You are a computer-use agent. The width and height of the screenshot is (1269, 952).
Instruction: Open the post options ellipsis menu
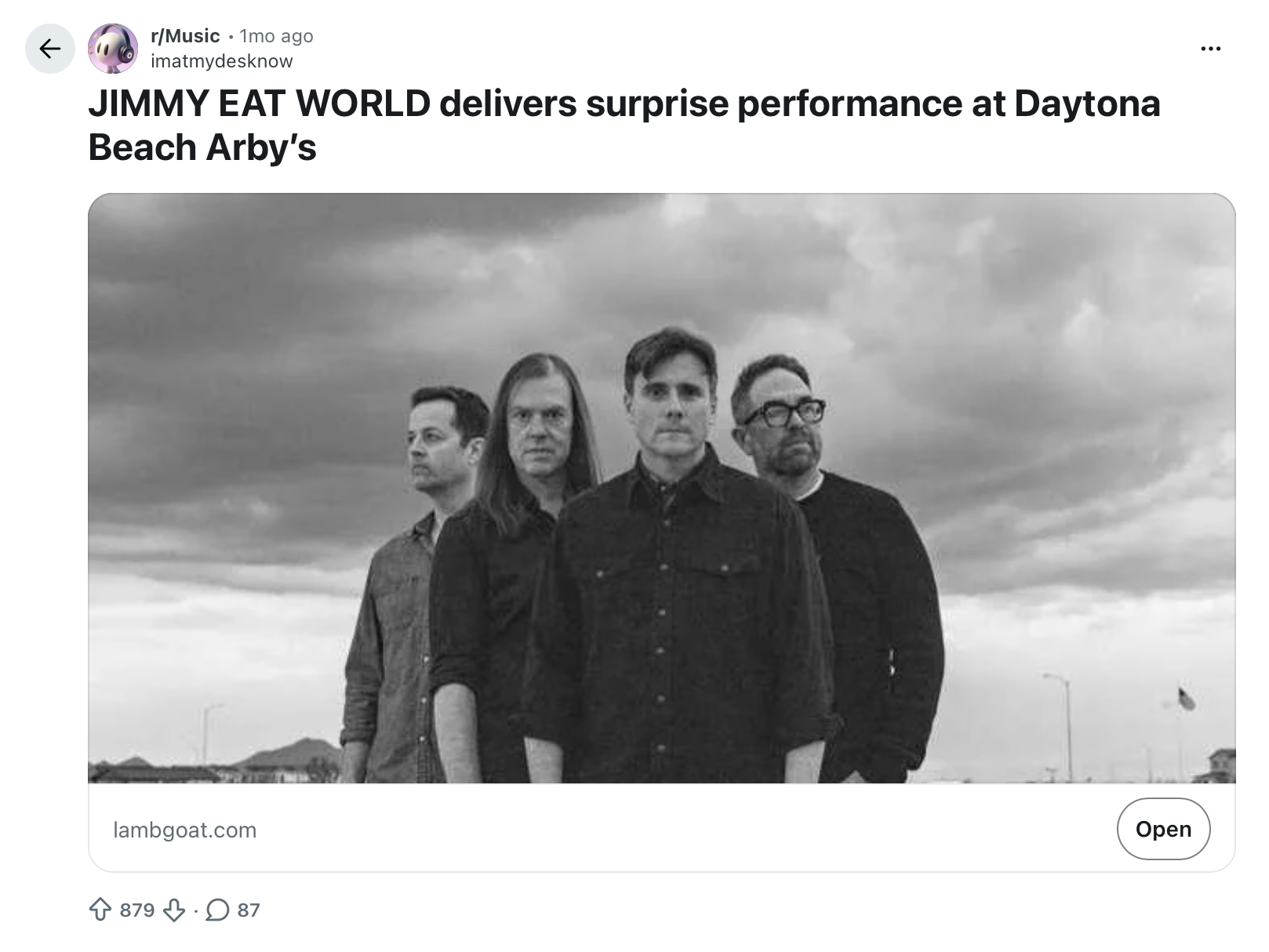tap(1210, 49)
